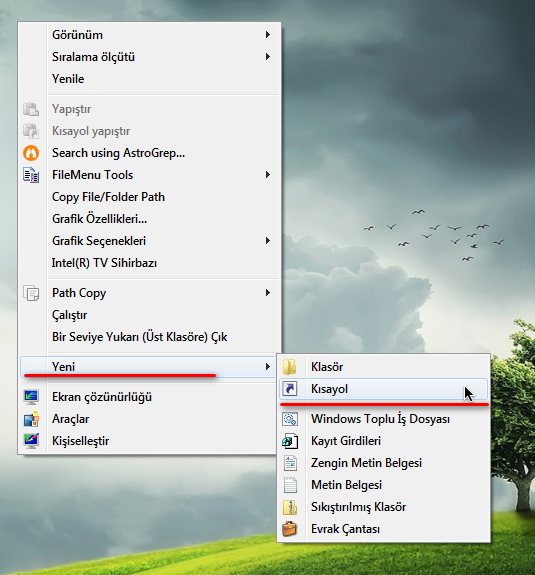Click the disabled Yapıştır entry
This screenshot has height=575, width=535.
click(x=150, y=109)
